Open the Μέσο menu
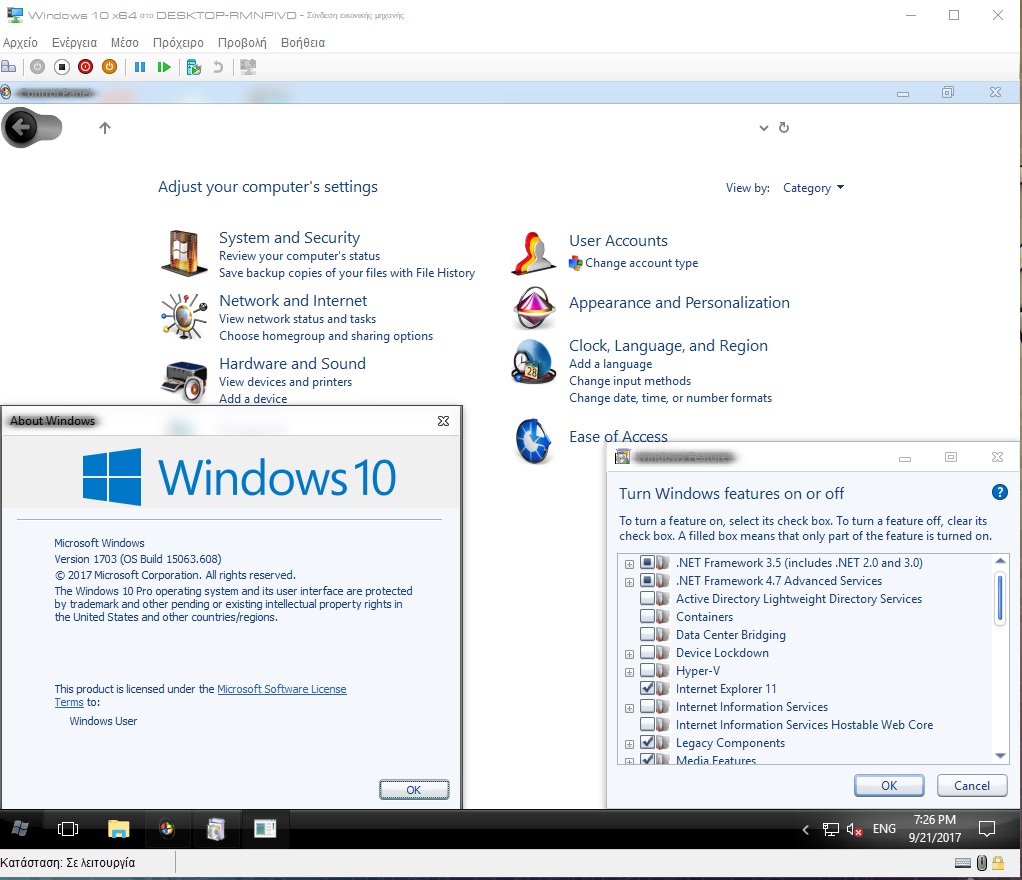Viewport: 1022px width, 880px height. point(124,42)
